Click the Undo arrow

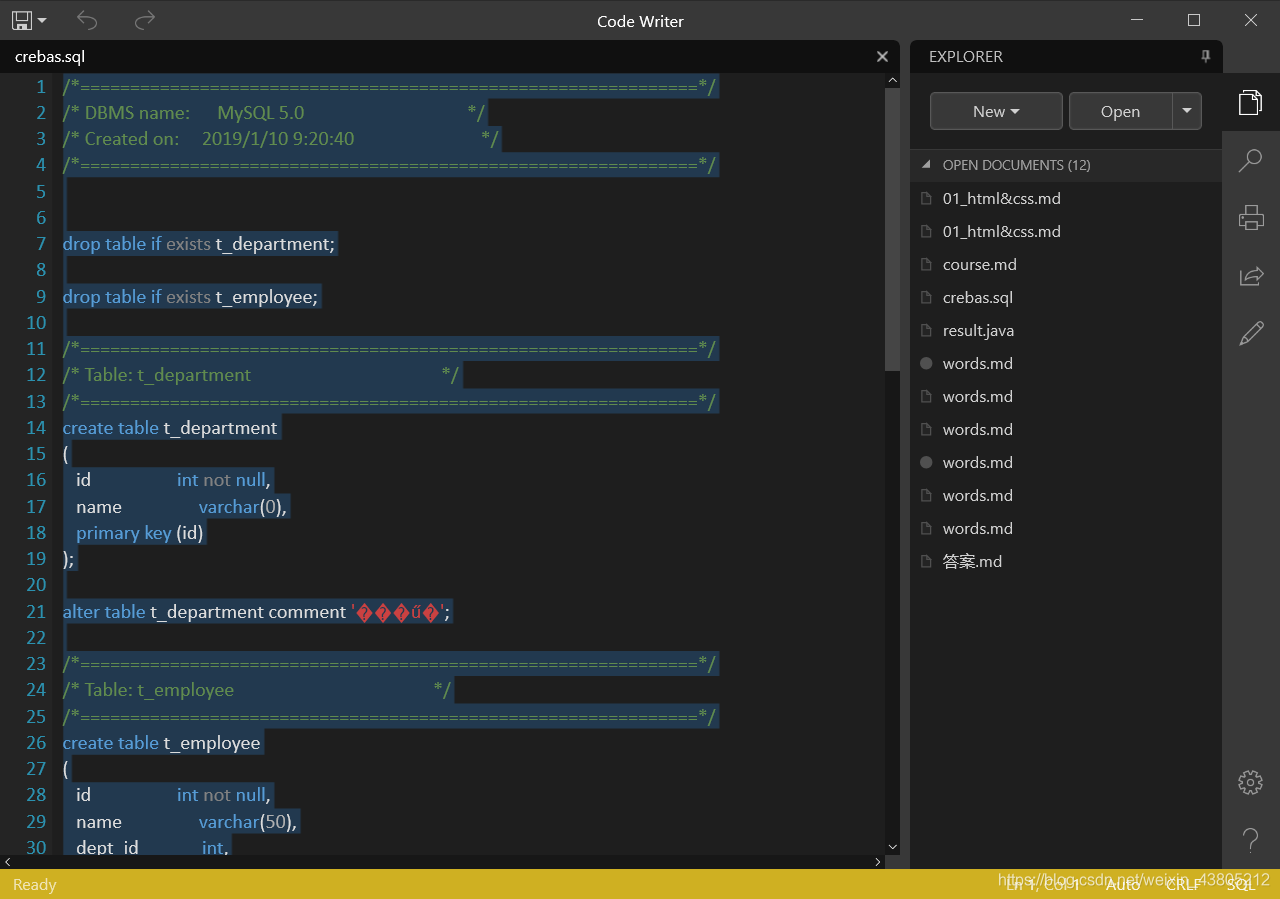click(87, 19)
